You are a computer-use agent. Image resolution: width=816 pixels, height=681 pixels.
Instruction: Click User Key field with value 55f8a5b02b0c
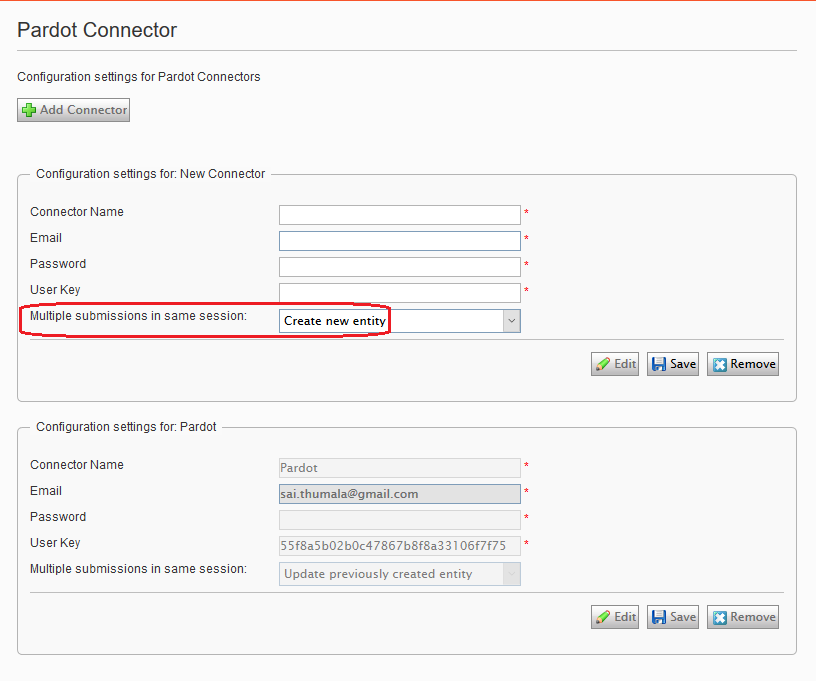pos(399,546)
